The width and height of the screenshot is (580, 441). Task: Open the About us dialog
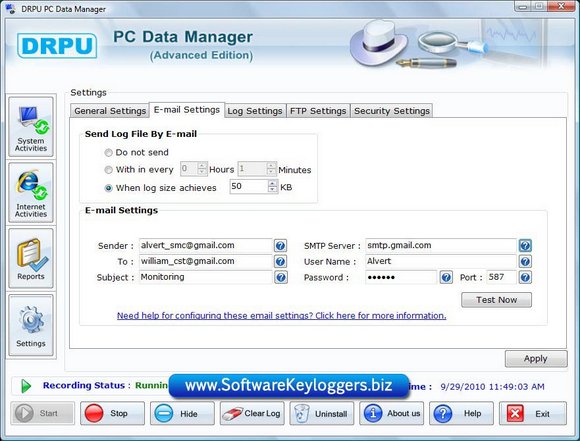coord(391,413)
